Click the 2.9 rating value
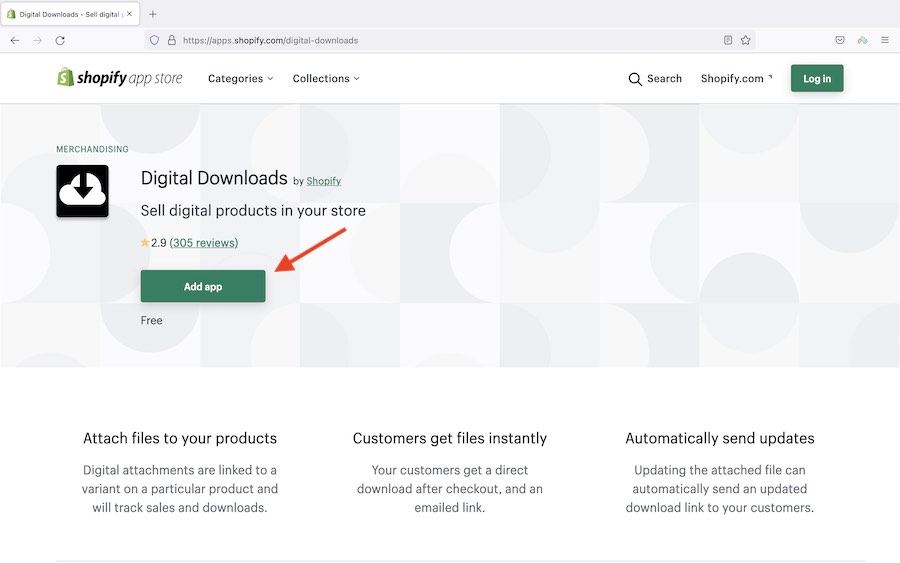The width and height of the screenshot is (900, 563). 158,243
